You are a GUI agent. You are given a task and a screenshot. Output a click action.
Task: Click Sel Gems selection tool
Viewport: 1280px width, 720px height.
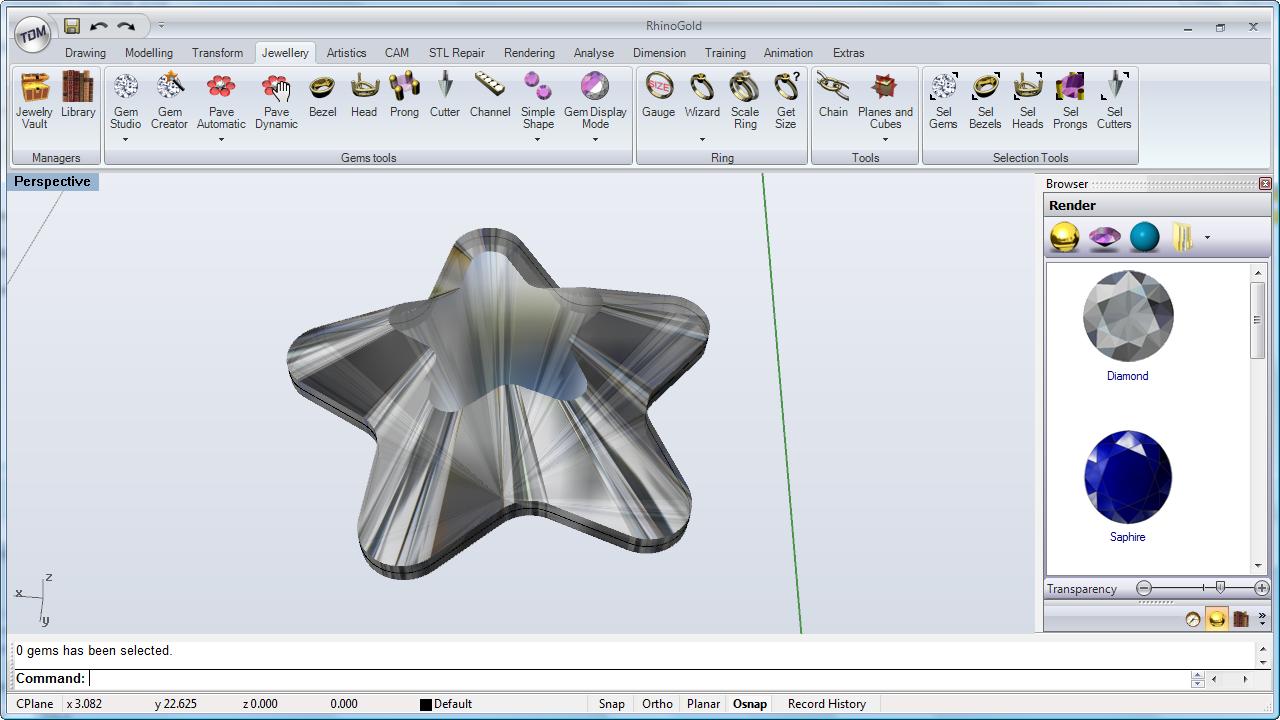click(x=943, y=100)
